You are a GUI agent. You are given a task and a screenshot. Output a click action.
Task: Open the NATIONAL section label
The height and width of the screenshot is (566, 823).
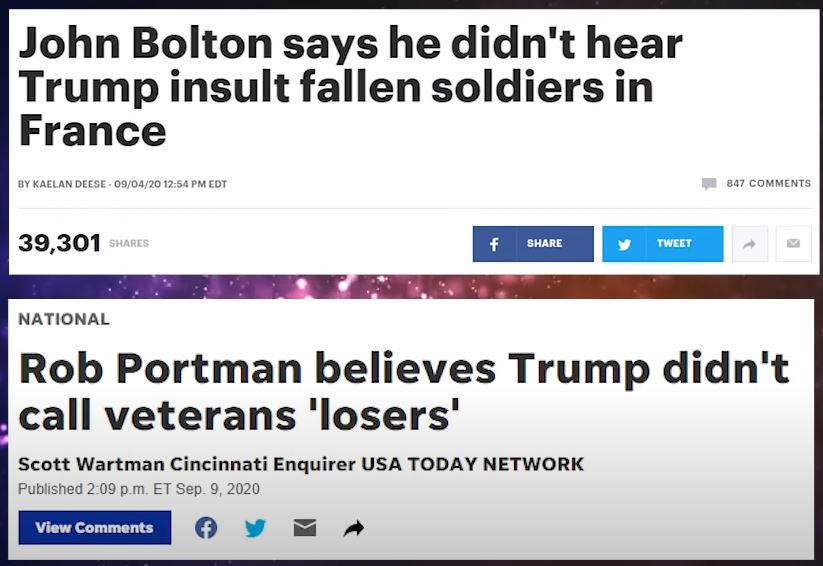click(64, 319)
